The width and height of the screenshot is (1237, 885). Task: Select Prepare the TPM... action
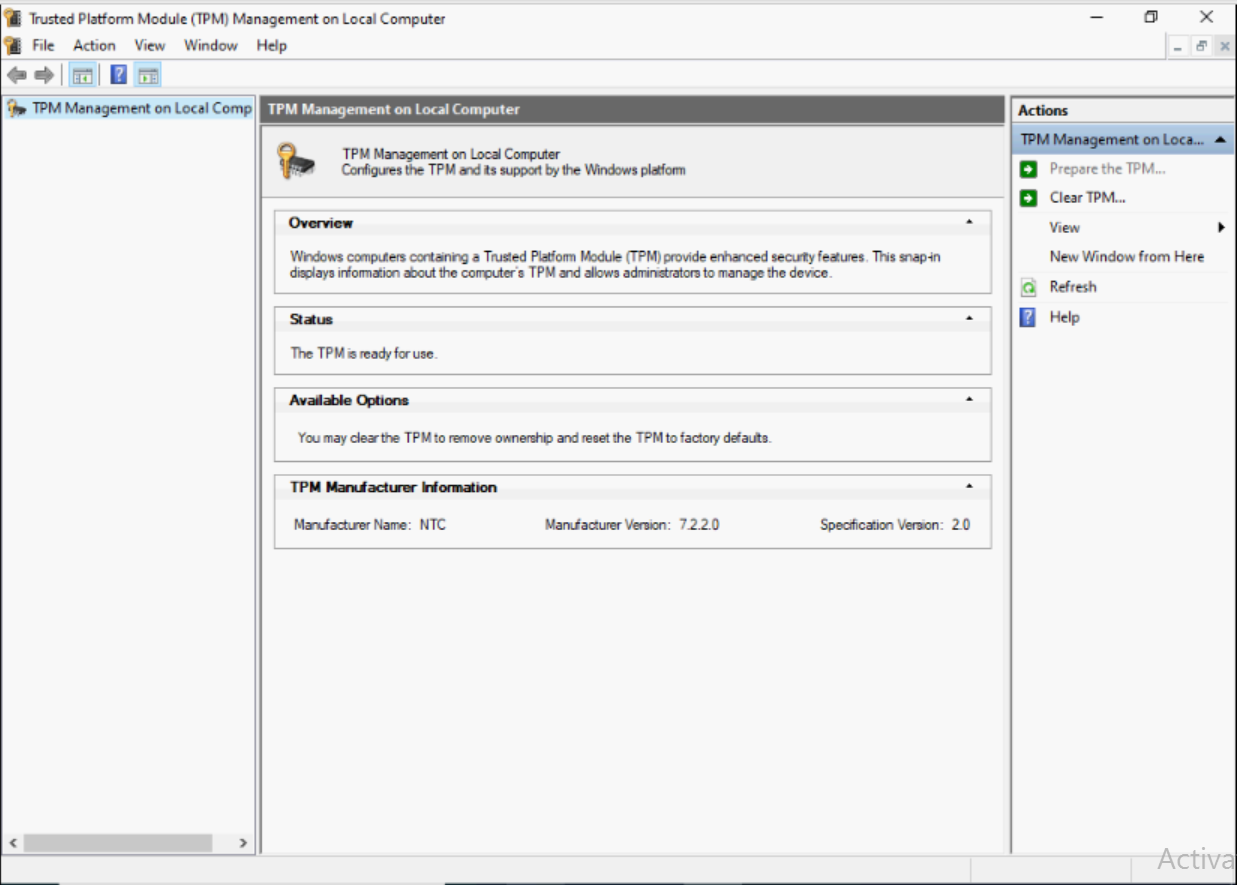[1107, 169]
